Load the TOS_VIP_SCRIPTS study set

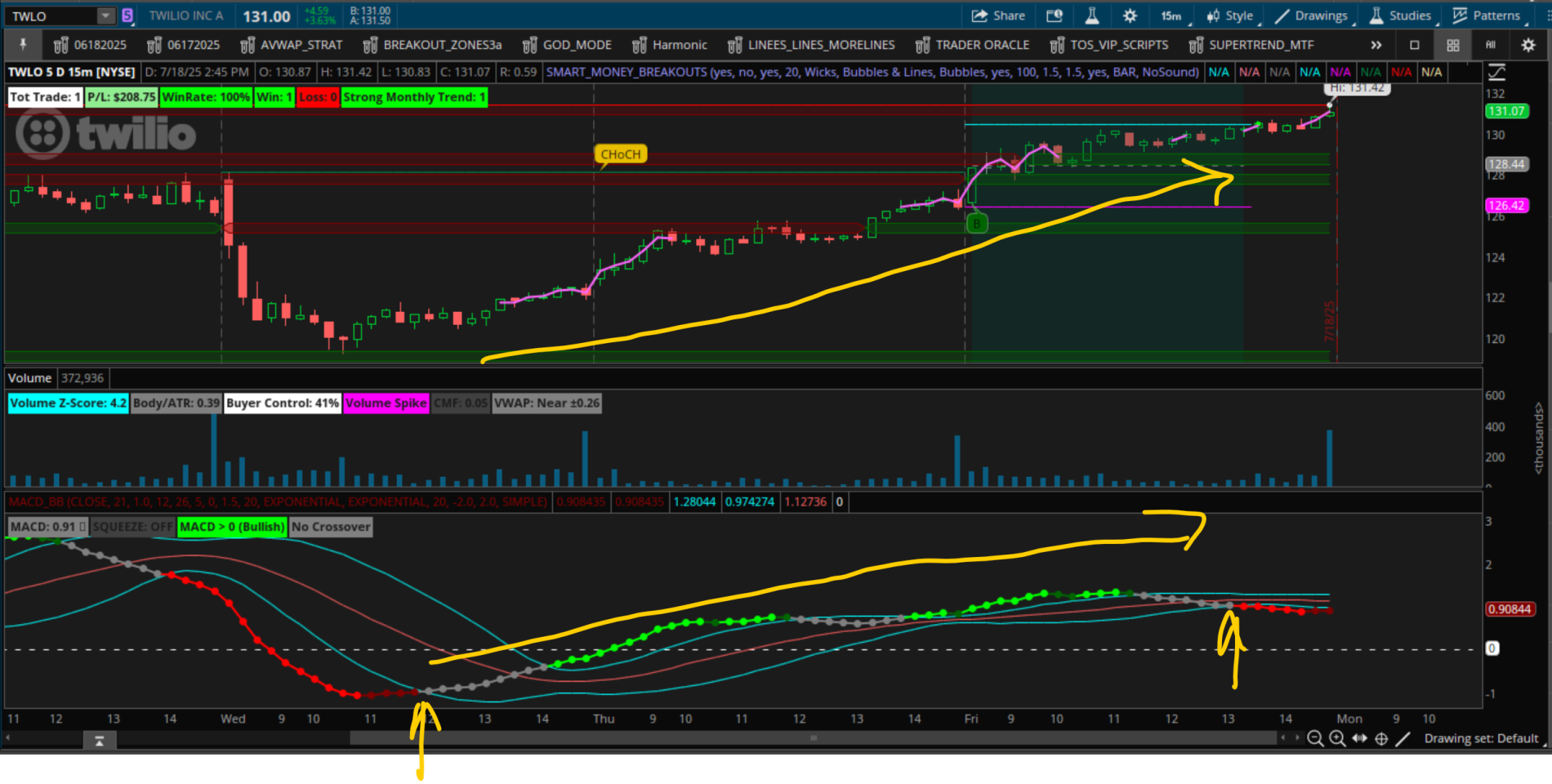tap(1109, 45)
